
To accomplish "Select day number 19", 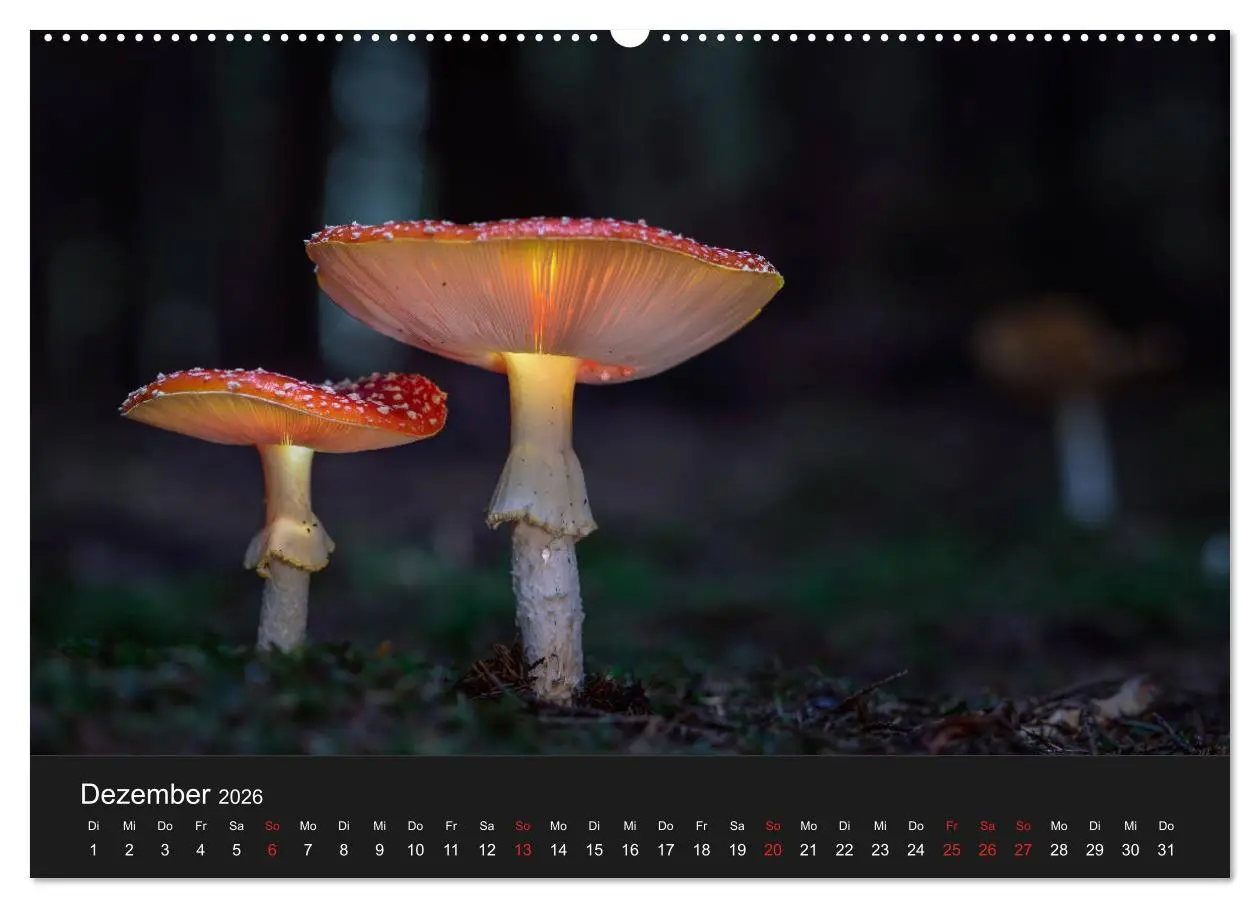I will pyautogui.click(x=737, y=850).
